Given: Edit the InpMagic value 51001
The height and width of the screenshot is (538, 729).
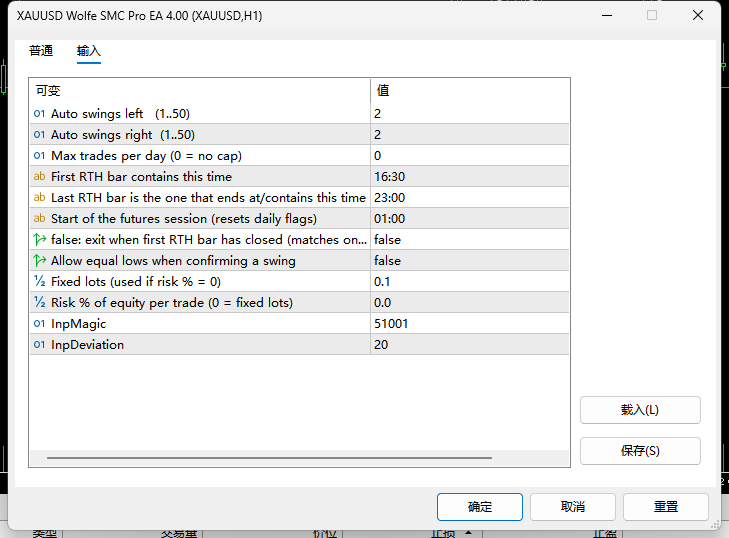Looking at the screenshot, I should 470,323.
